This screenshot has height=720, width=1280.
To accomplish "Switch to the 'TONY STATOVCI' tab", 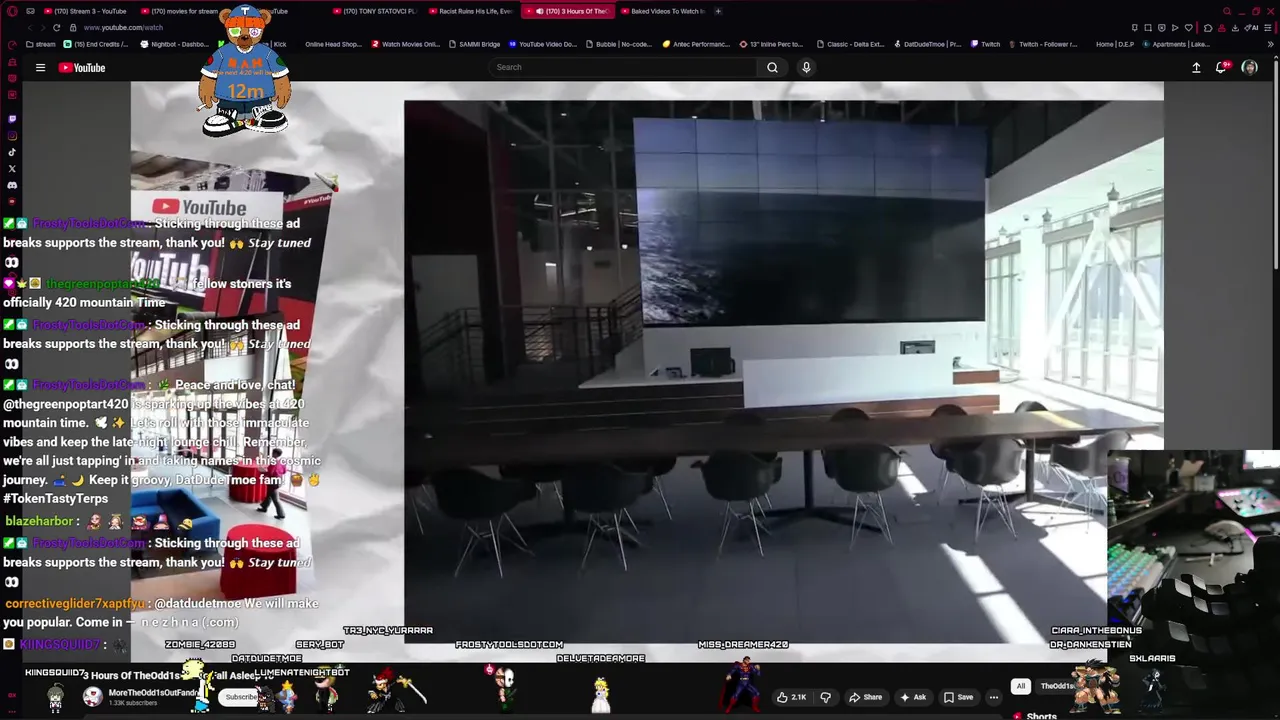I will click(375, 11).
